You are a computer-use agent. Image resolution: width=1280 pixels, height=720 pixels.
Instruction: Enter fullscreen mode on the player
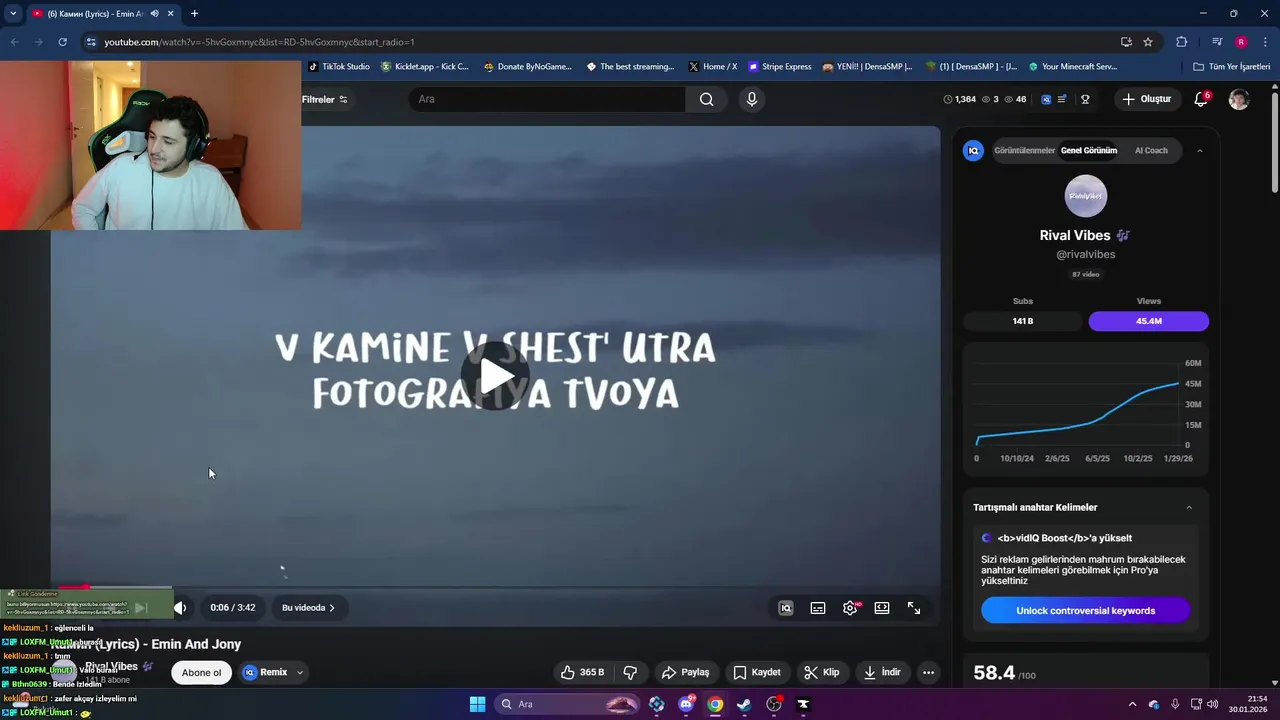[x=914, y=608]
